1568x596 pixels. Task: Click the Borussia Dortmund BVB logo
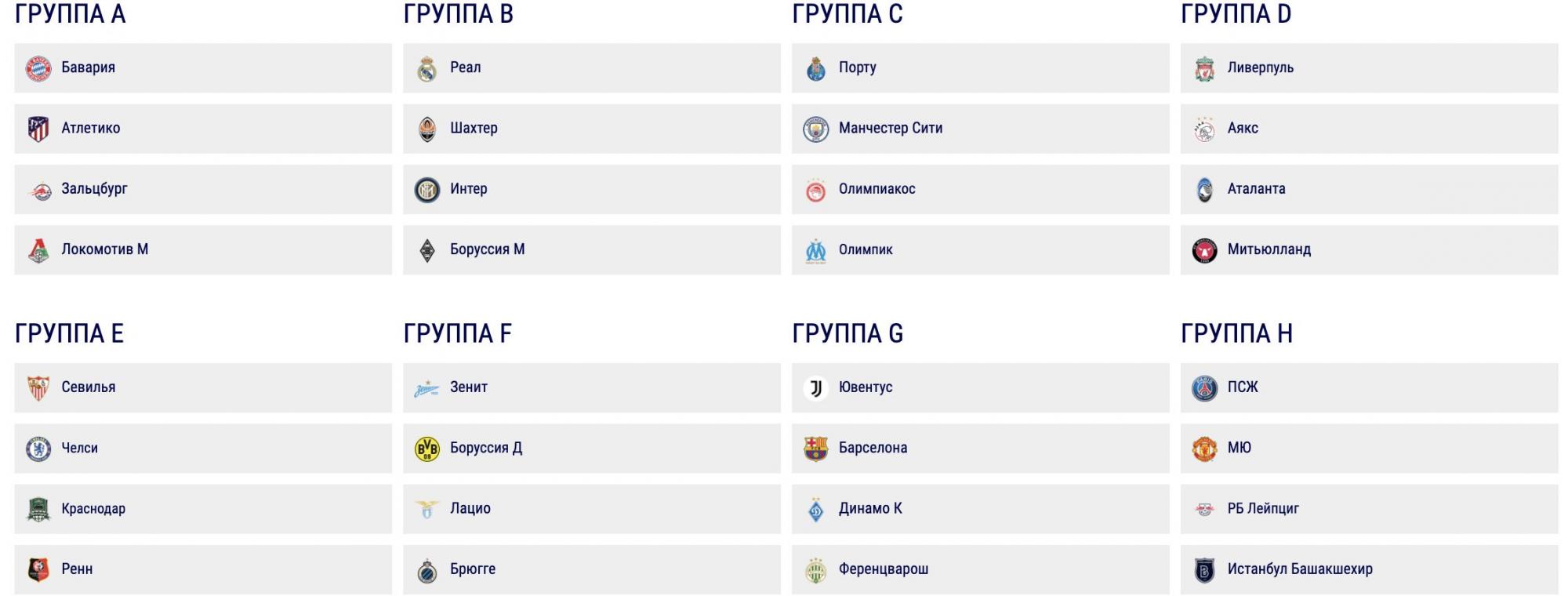point(426,449)
